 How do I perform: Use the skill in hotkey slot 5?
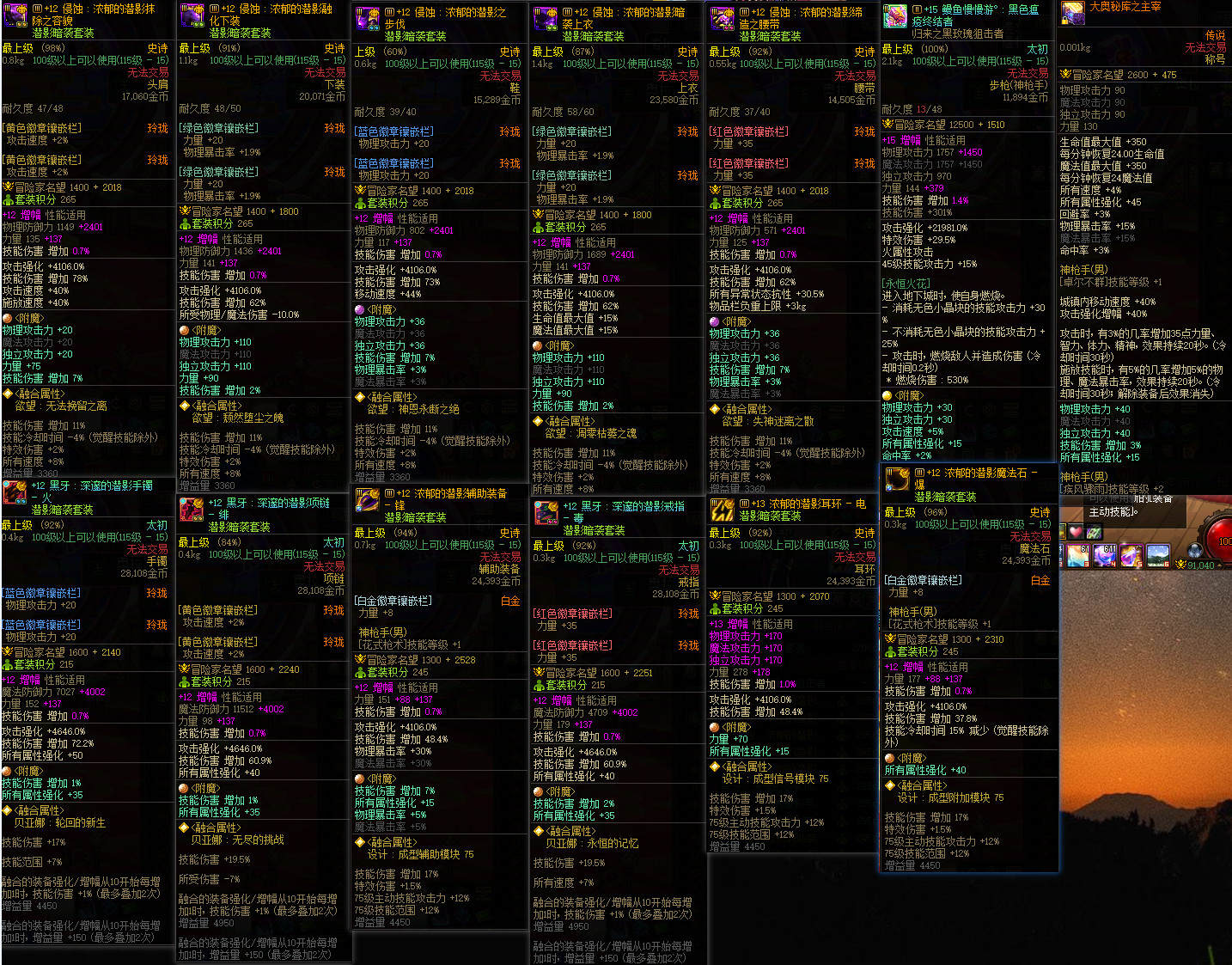[1131, 556]
